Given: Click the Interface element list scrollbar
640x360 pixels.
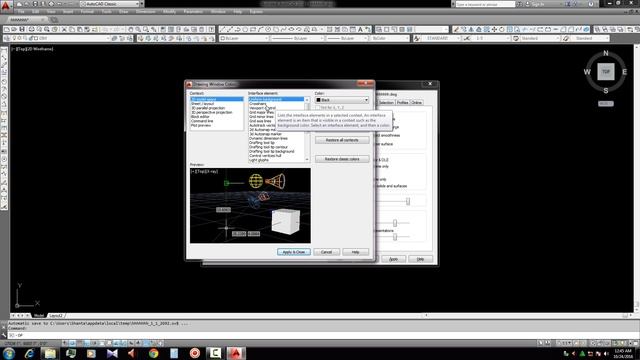Looking at the screenshot, I should (x=307, y=129).
